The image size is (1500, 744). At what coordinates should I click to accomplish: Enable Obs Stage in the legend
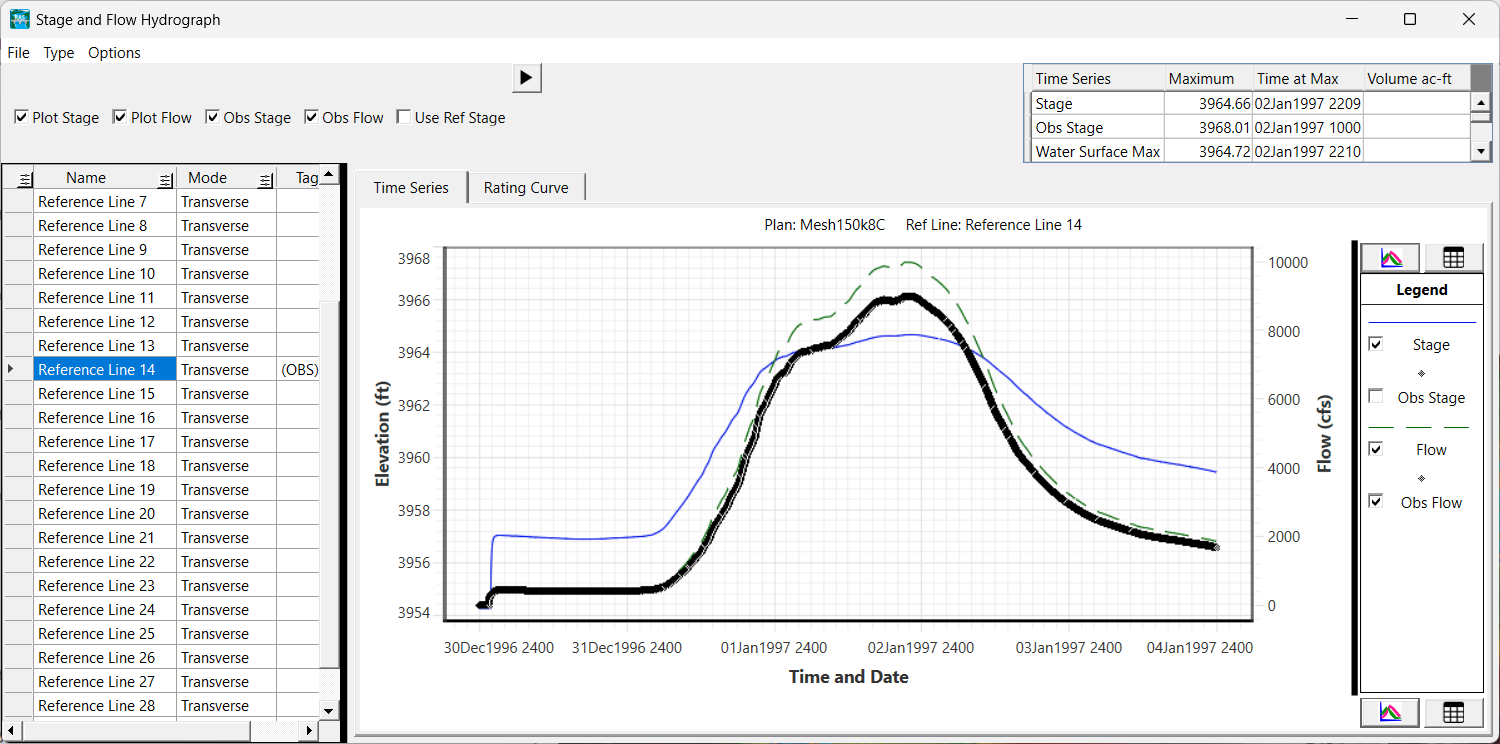pyautogui.click(x=1376, y=396)
